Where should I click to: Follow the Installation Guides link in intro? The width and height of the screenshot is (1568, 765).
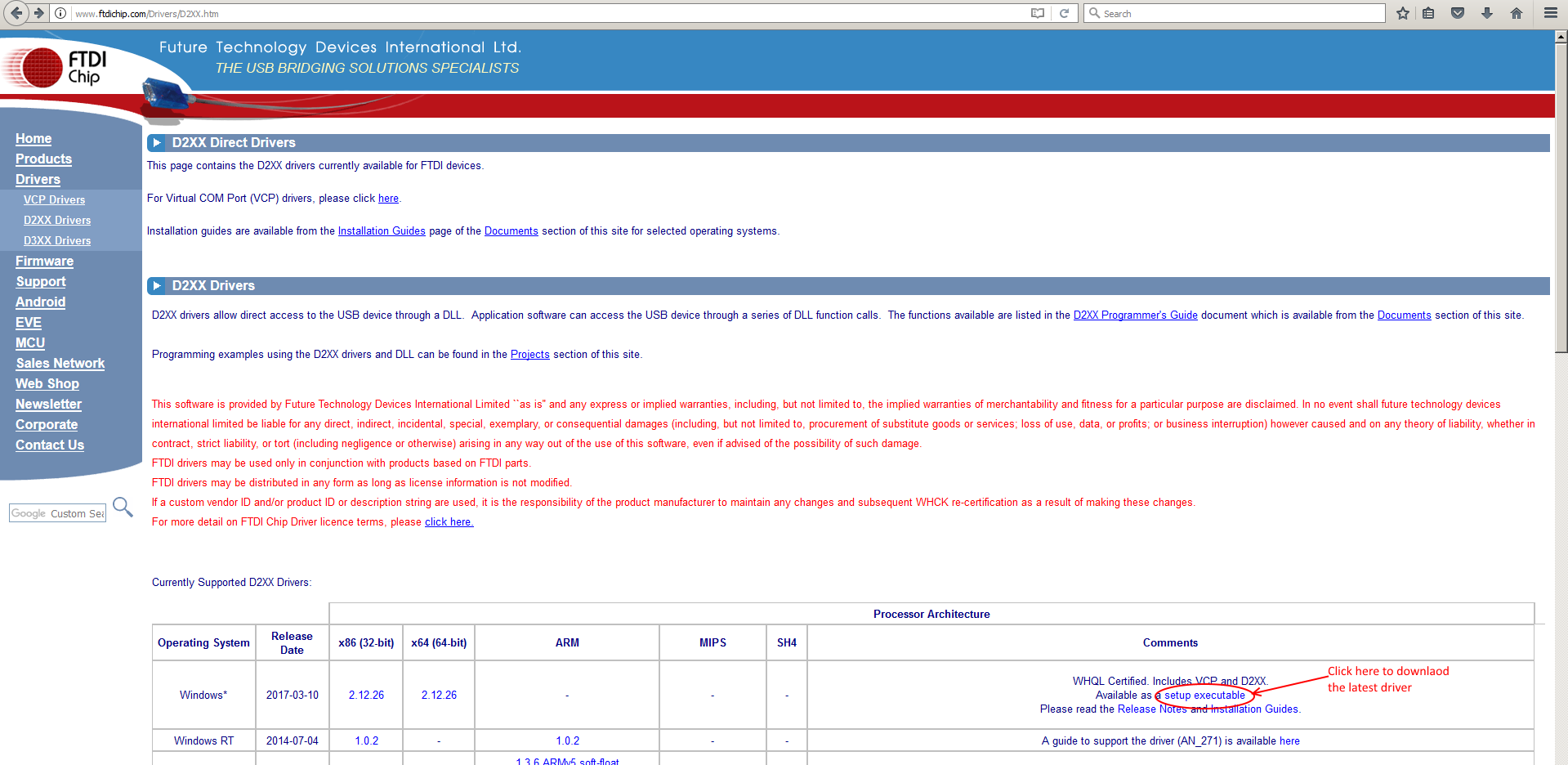pos(382,231)
